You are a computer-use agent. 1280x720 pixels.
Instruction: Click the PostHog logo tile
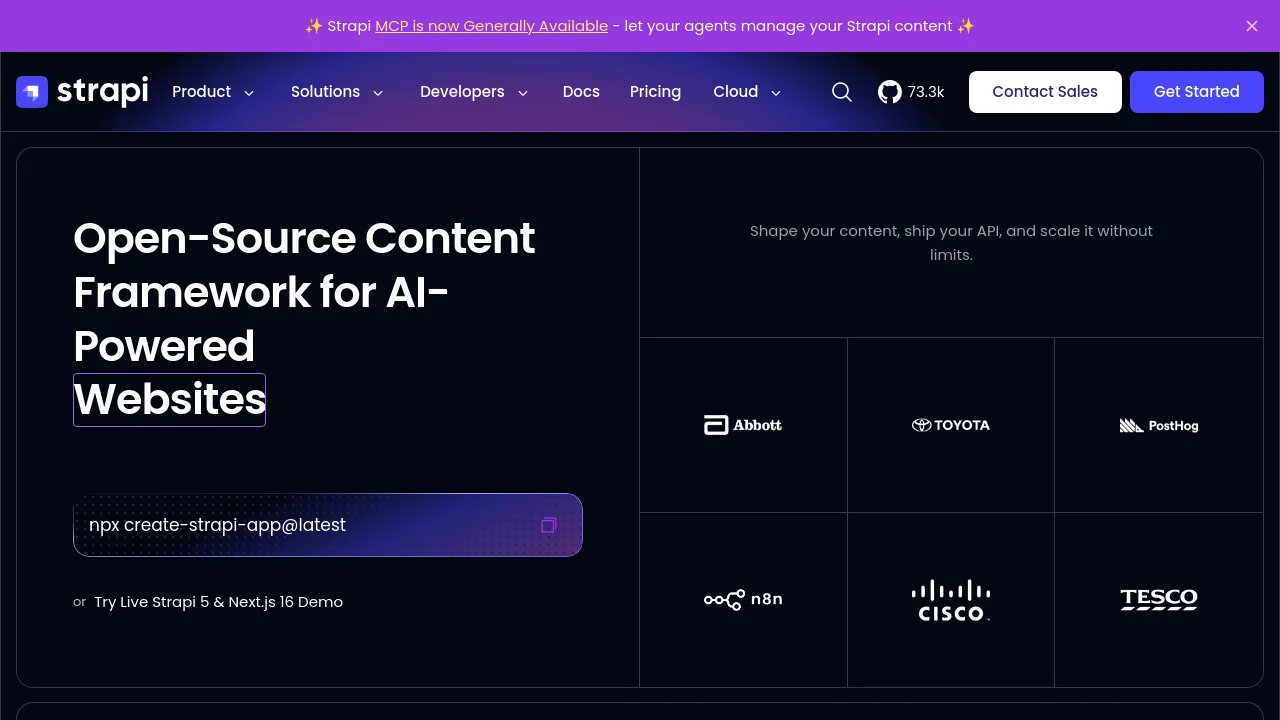click(1159, 425)
